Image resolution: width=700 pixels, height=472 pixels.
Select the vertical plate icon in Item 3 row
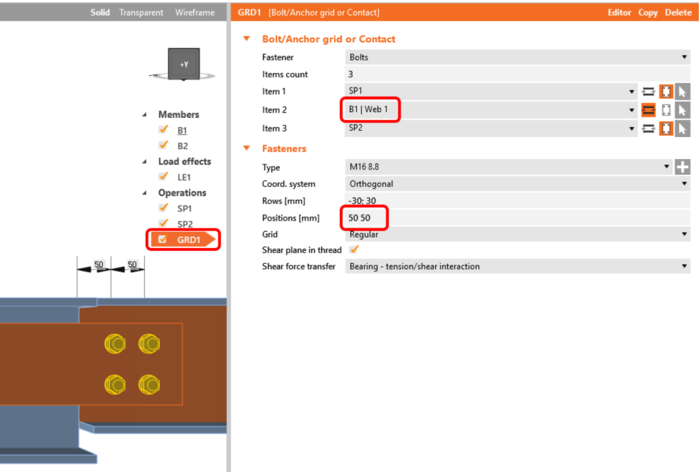666,129
